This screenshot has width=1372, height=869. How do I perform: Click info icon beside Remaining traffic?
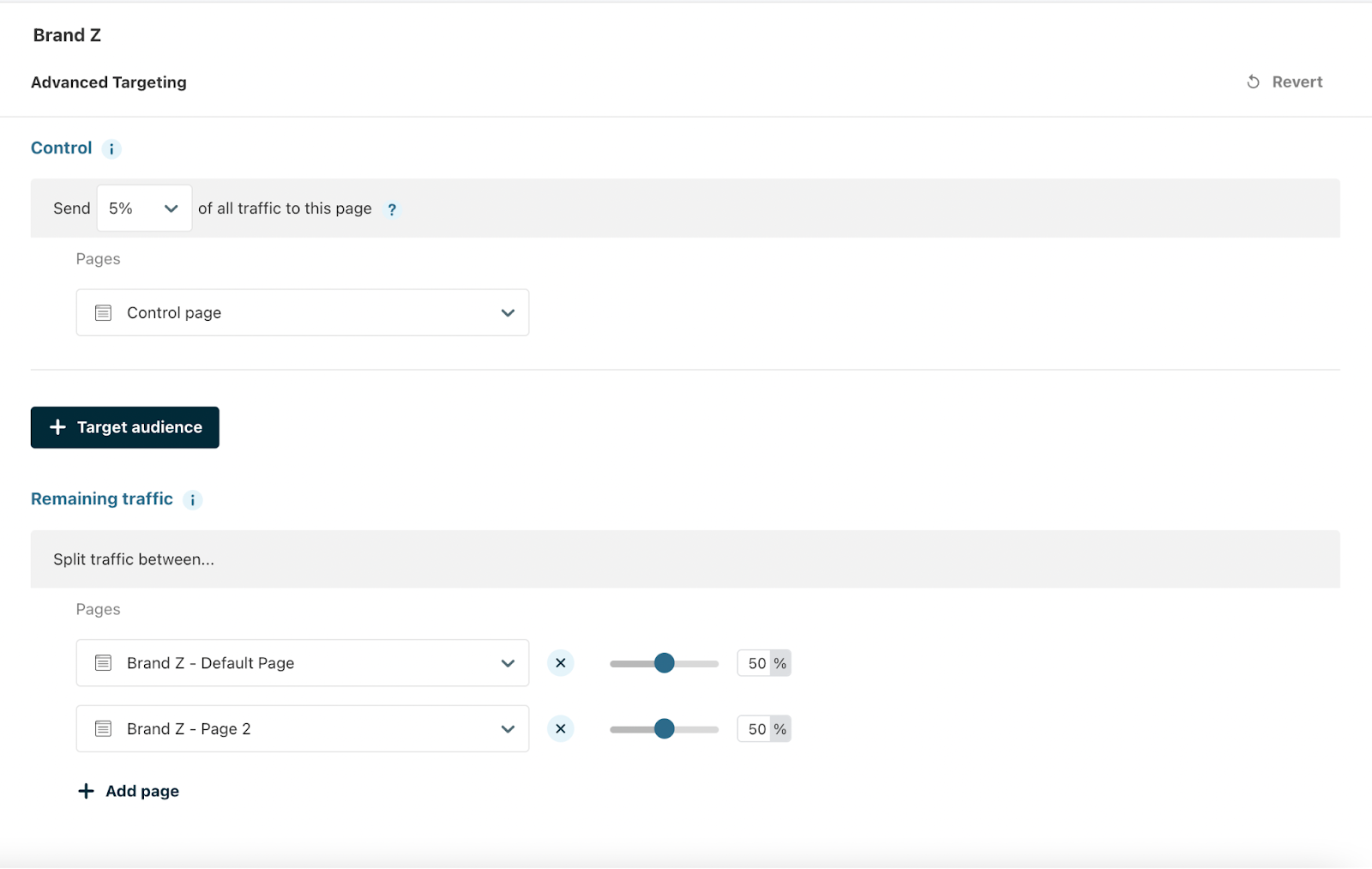pyautogui.click(x=193, y=500)
